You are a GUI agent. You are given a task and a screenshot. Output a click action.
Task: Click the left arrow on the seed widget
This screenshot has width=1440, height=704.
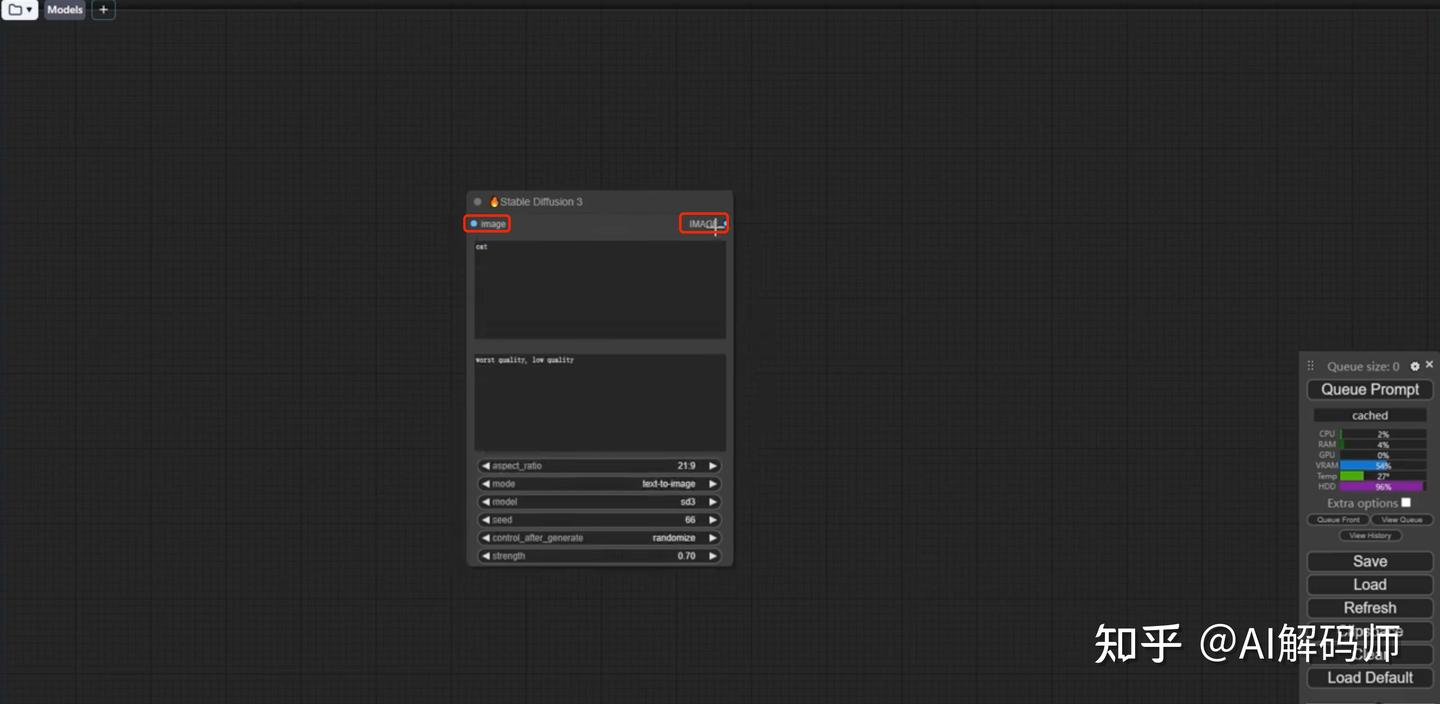[x=484, y=519]
